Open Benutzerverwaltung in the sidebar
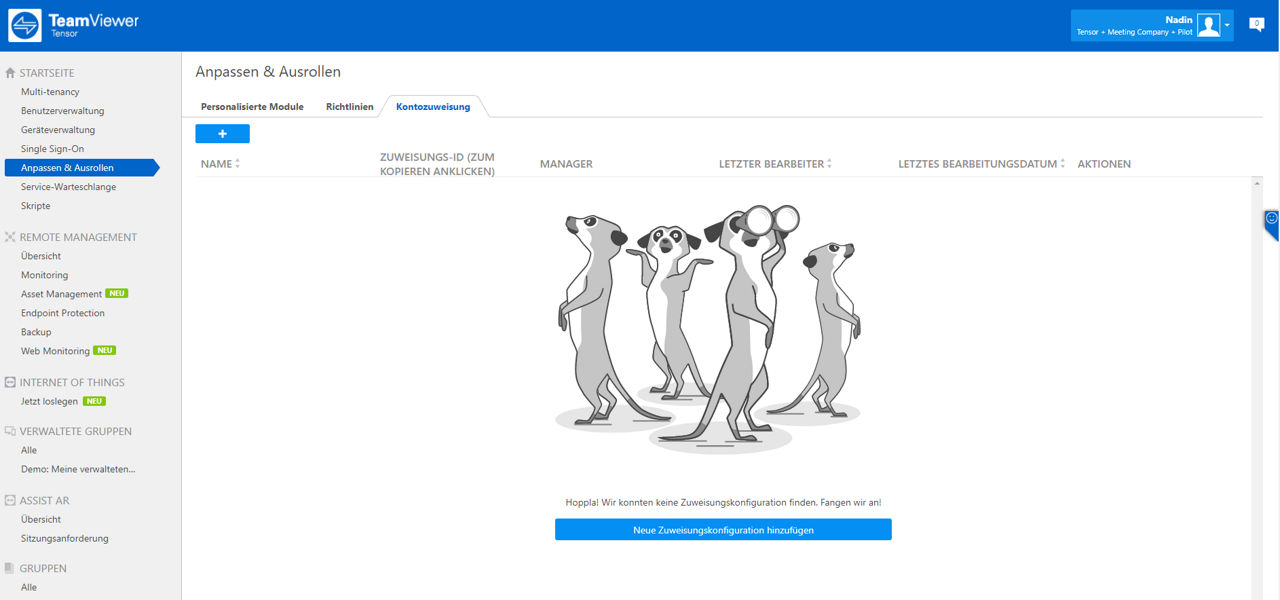Viewport: 1280px width, 600px height. tap(63, 111)
